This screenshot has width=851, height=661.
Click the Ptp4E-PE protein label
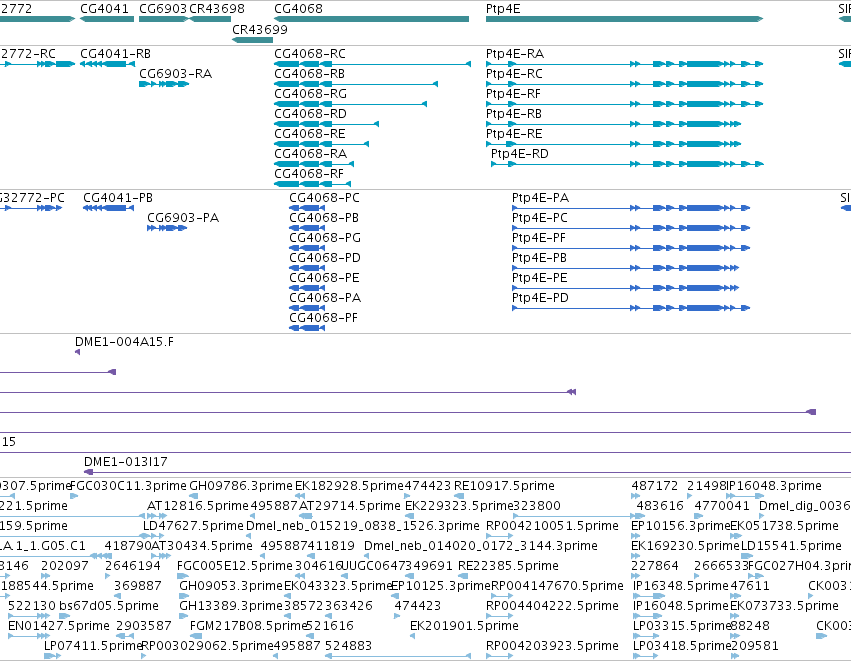pyautogui.click(x=539, y=278)
